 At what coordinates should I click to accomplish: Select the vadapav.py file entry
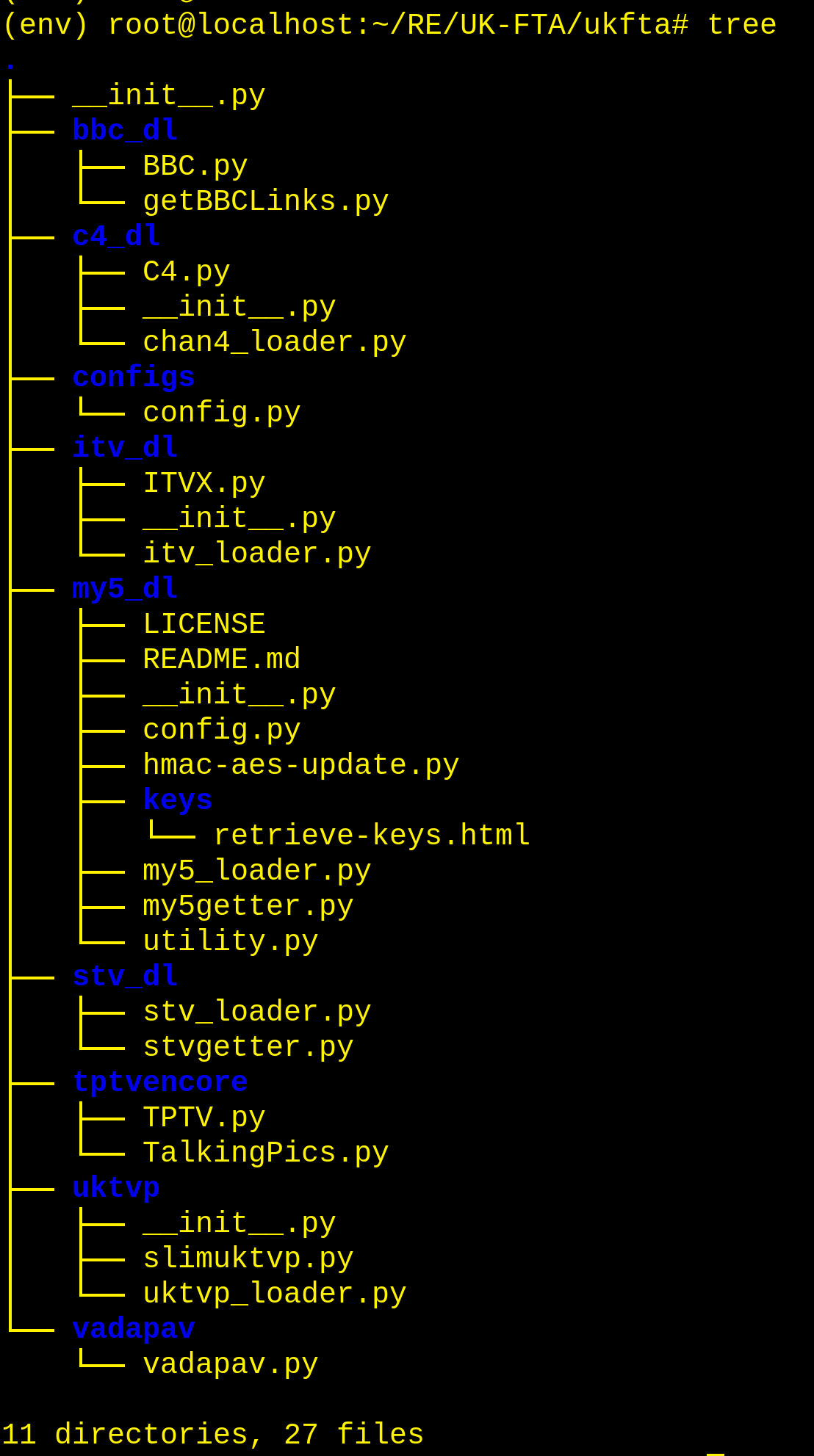pos(230,1364)
